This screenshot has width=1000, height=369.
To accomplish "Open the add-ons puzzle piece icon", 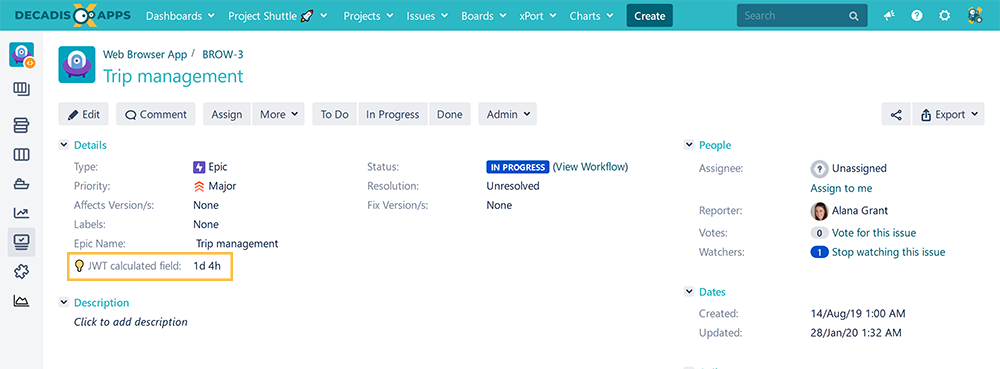I will (x=22, y=271).
